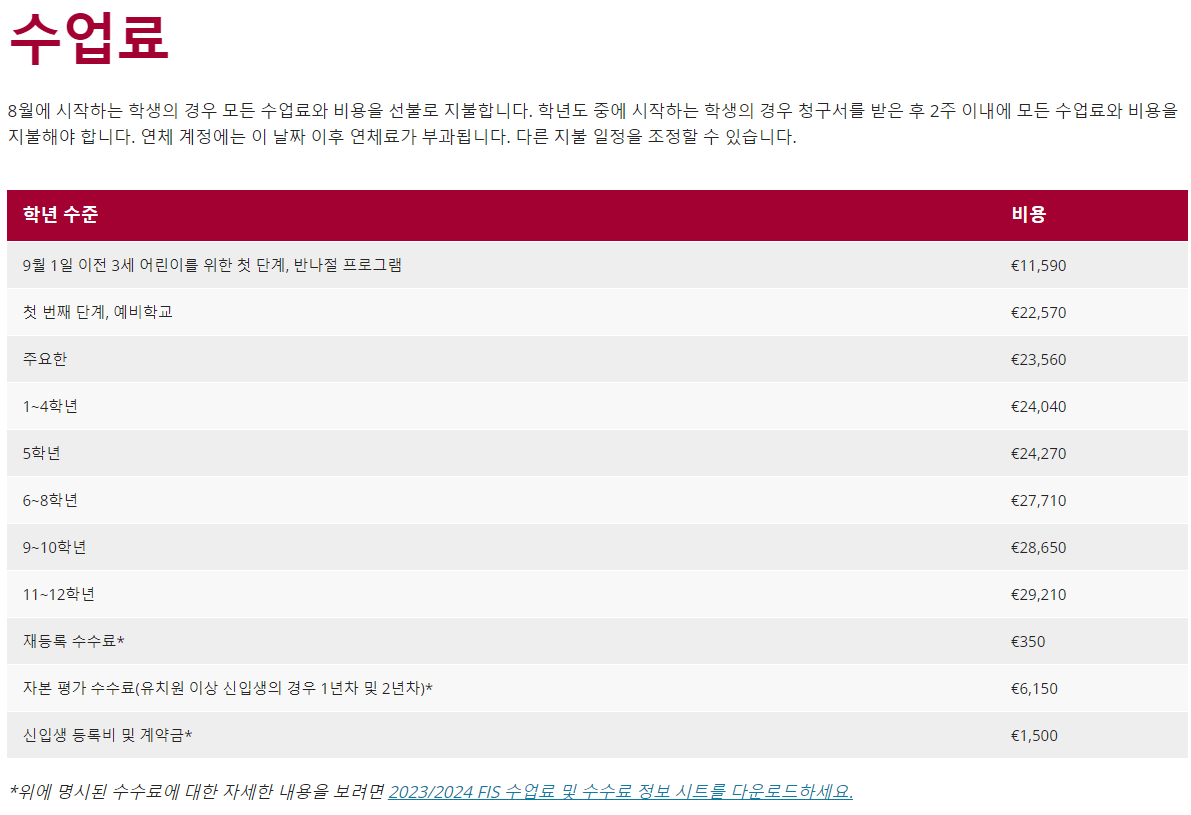Select the price €24,040

coord(1038,407)
